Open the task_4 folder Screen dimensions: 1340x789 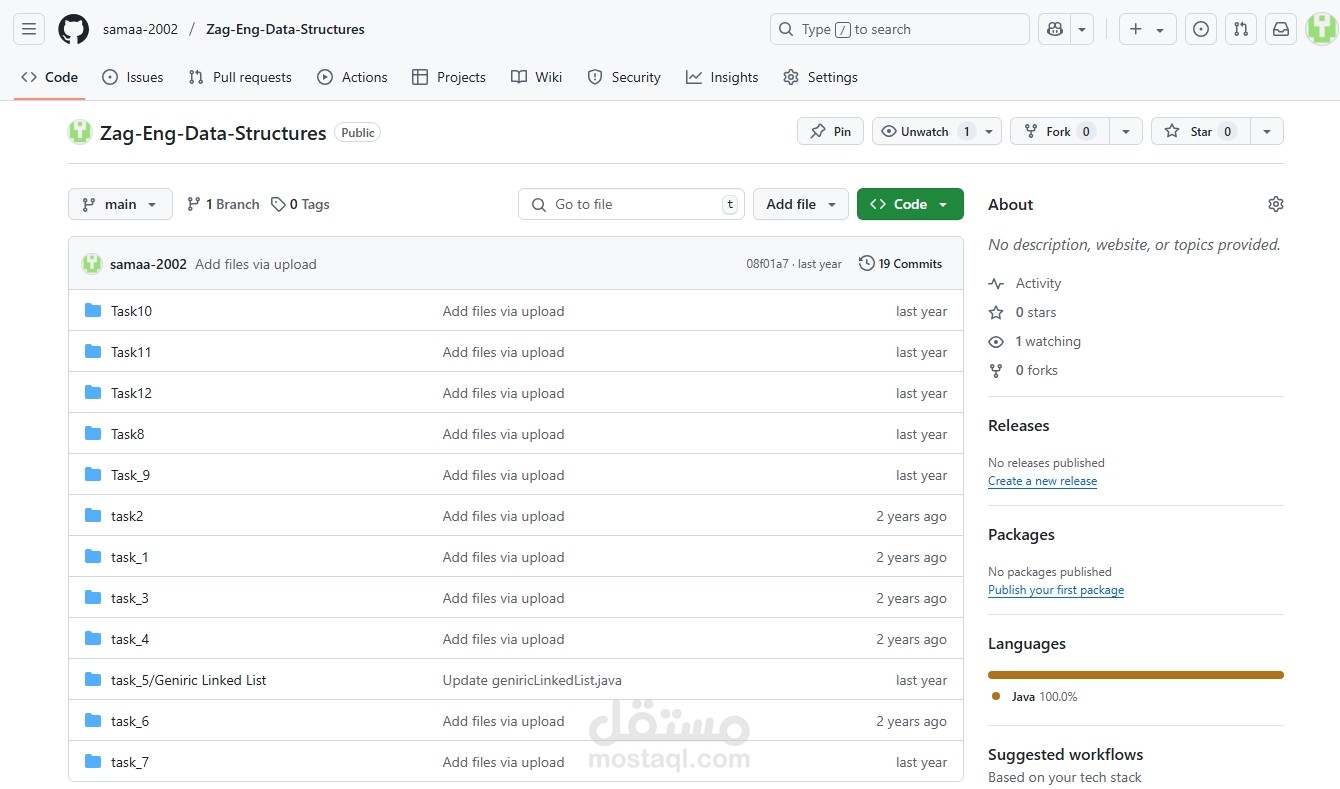pos(129,639)
